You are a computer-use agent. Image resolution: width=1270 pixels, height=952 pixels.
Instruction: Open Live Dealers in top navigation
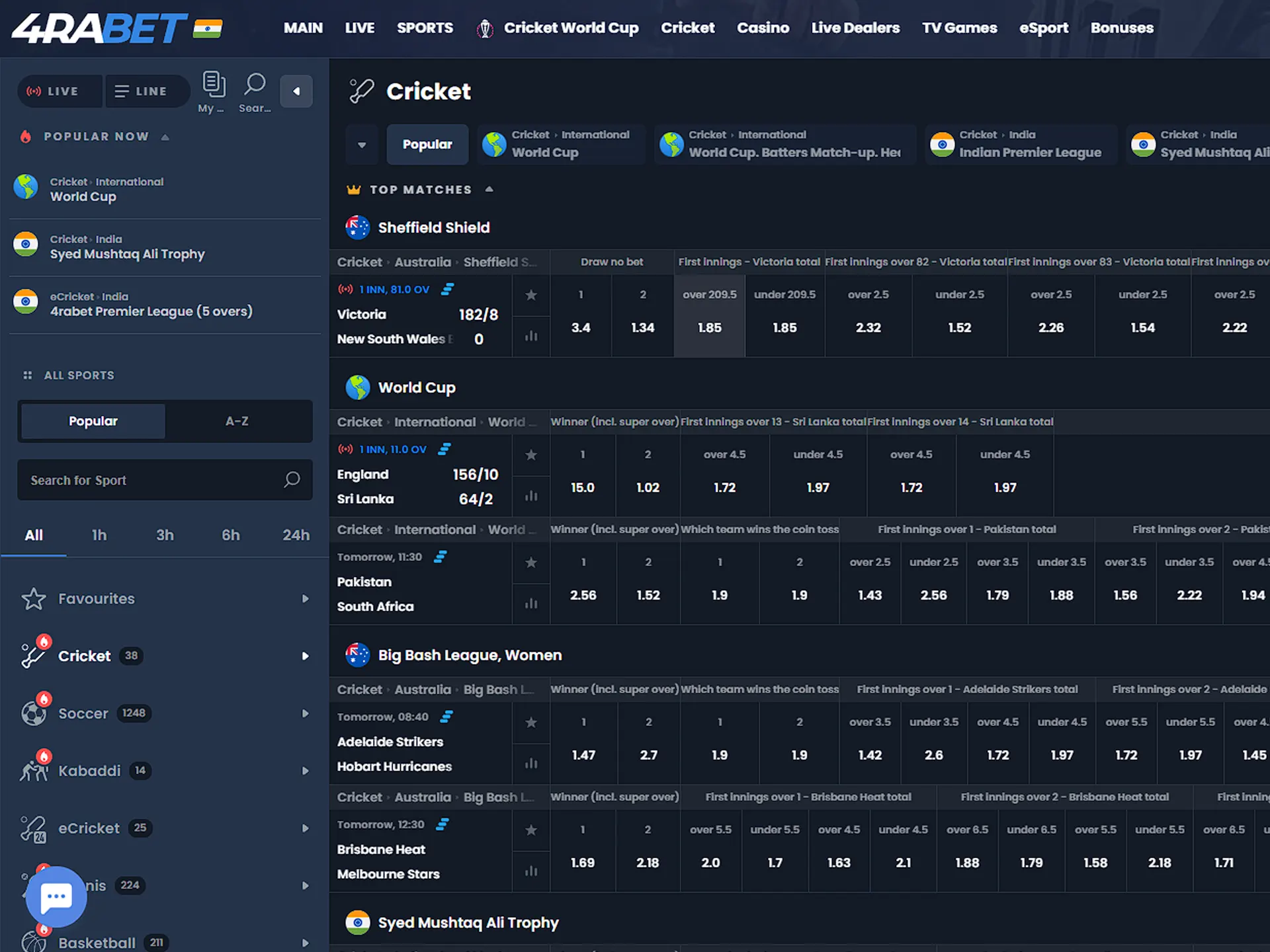(x=855, y=28)
